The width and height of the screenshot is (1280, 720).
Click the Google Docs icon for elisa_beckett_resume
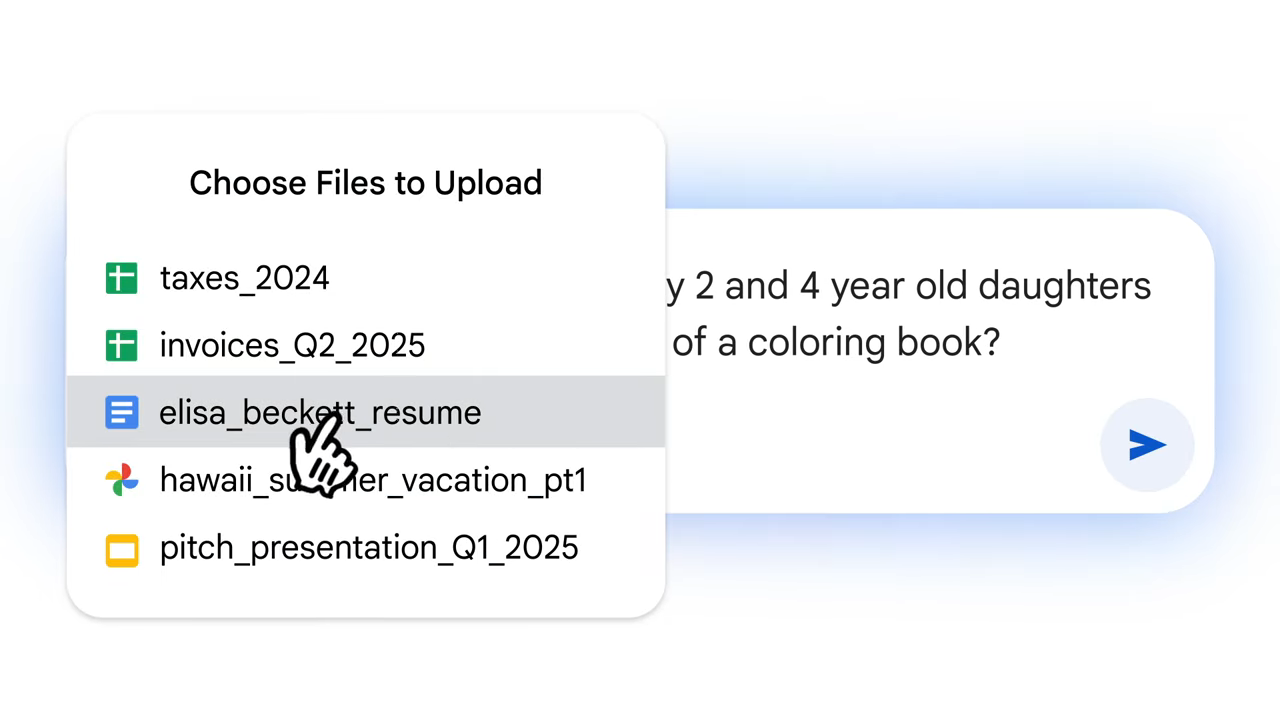tap(121, 412)
